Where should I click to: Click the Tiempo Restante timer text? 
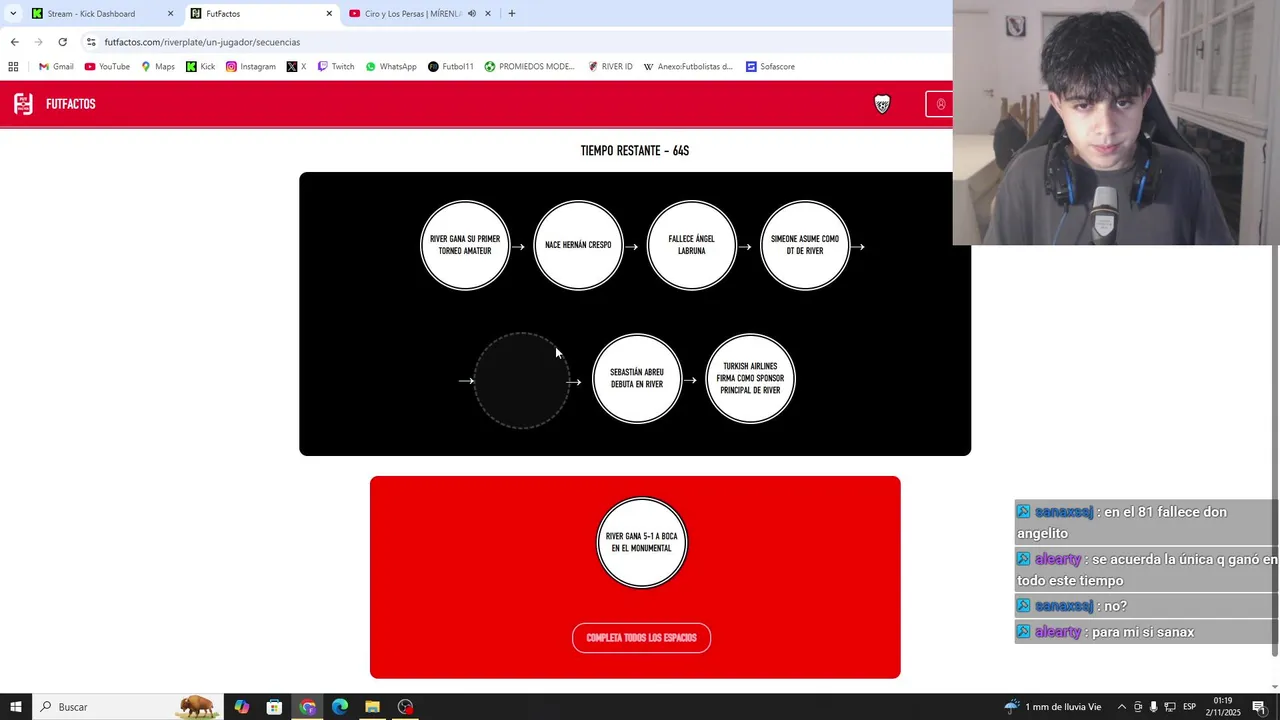click(x=635, y=151)
